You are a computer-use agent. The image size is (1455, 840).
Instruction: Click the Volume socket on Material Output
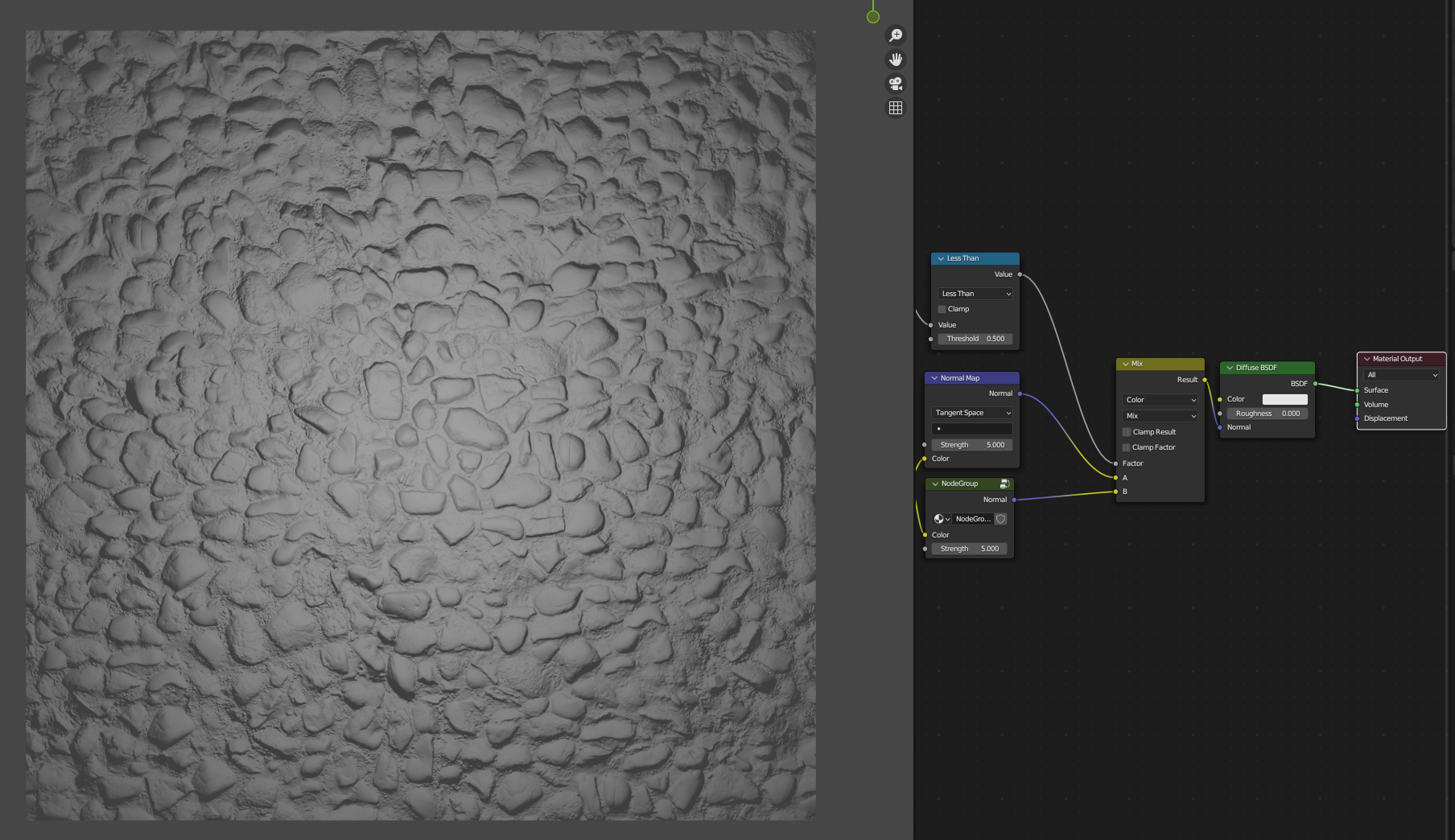click(x=1357, y=405)
